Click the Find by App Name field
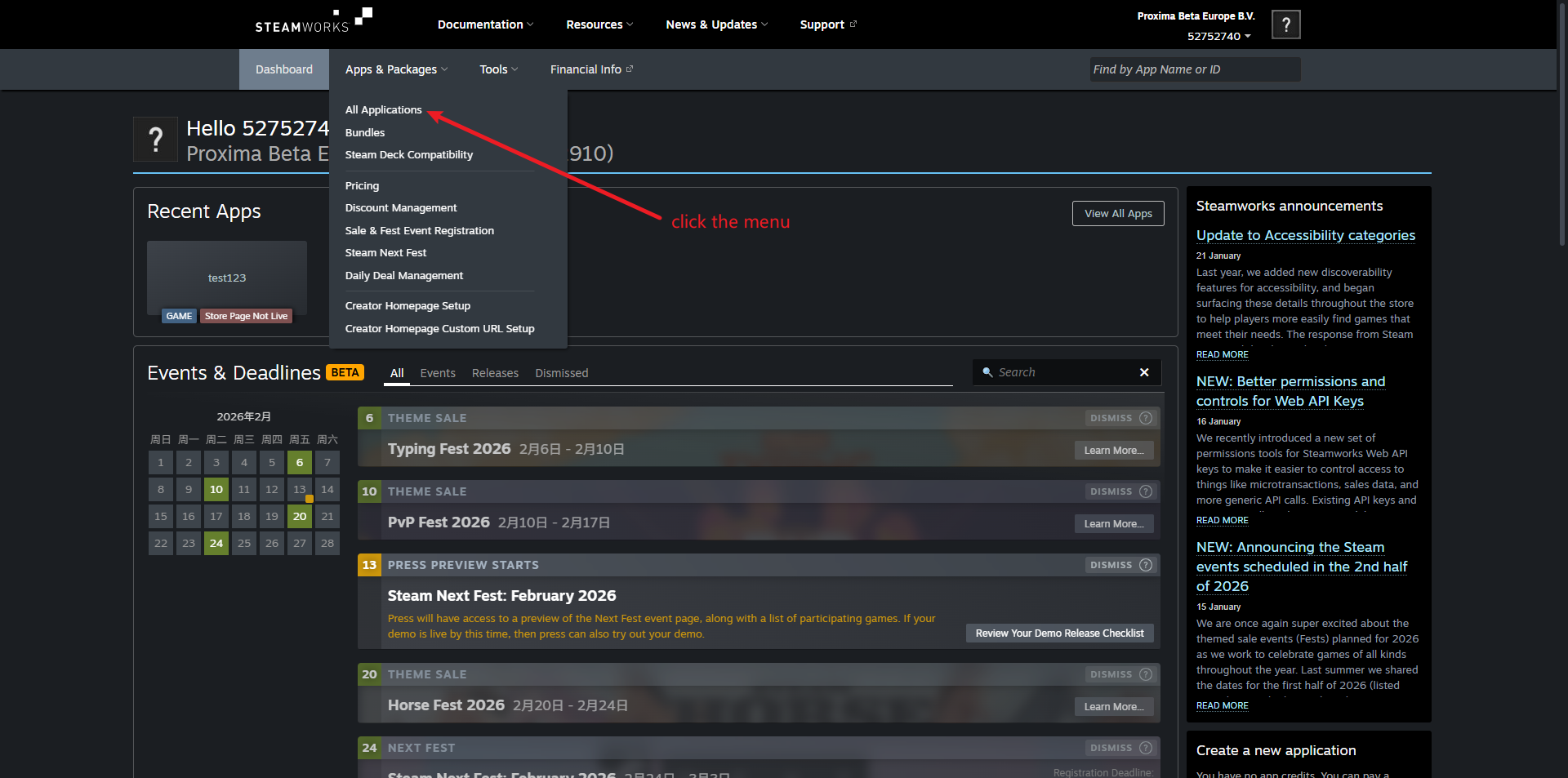The width and height of the screenshot is (1568, 778). coord(1194,69)
